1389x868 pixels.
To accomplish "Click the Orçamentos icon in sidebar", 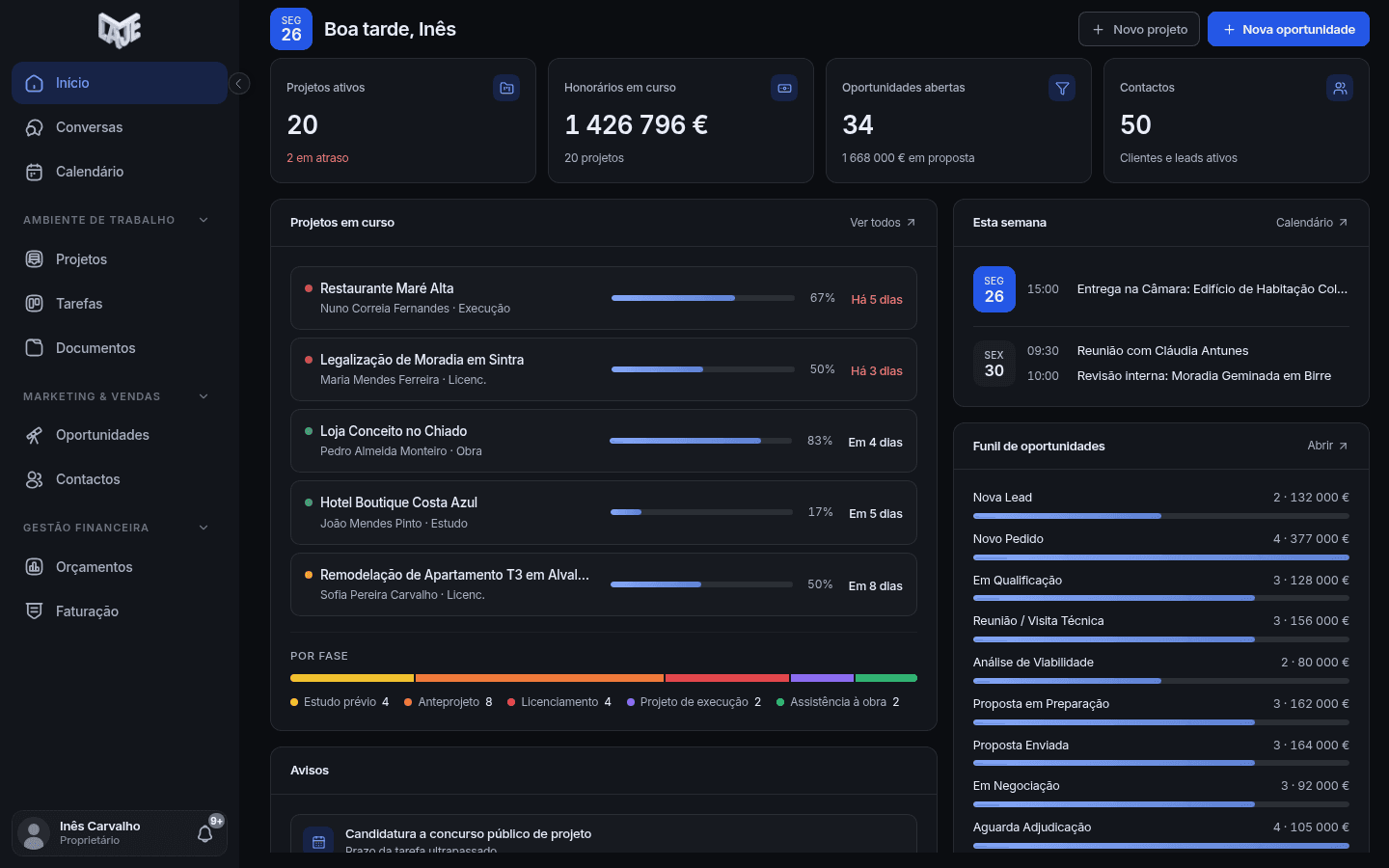I will [x=34, y=567].
